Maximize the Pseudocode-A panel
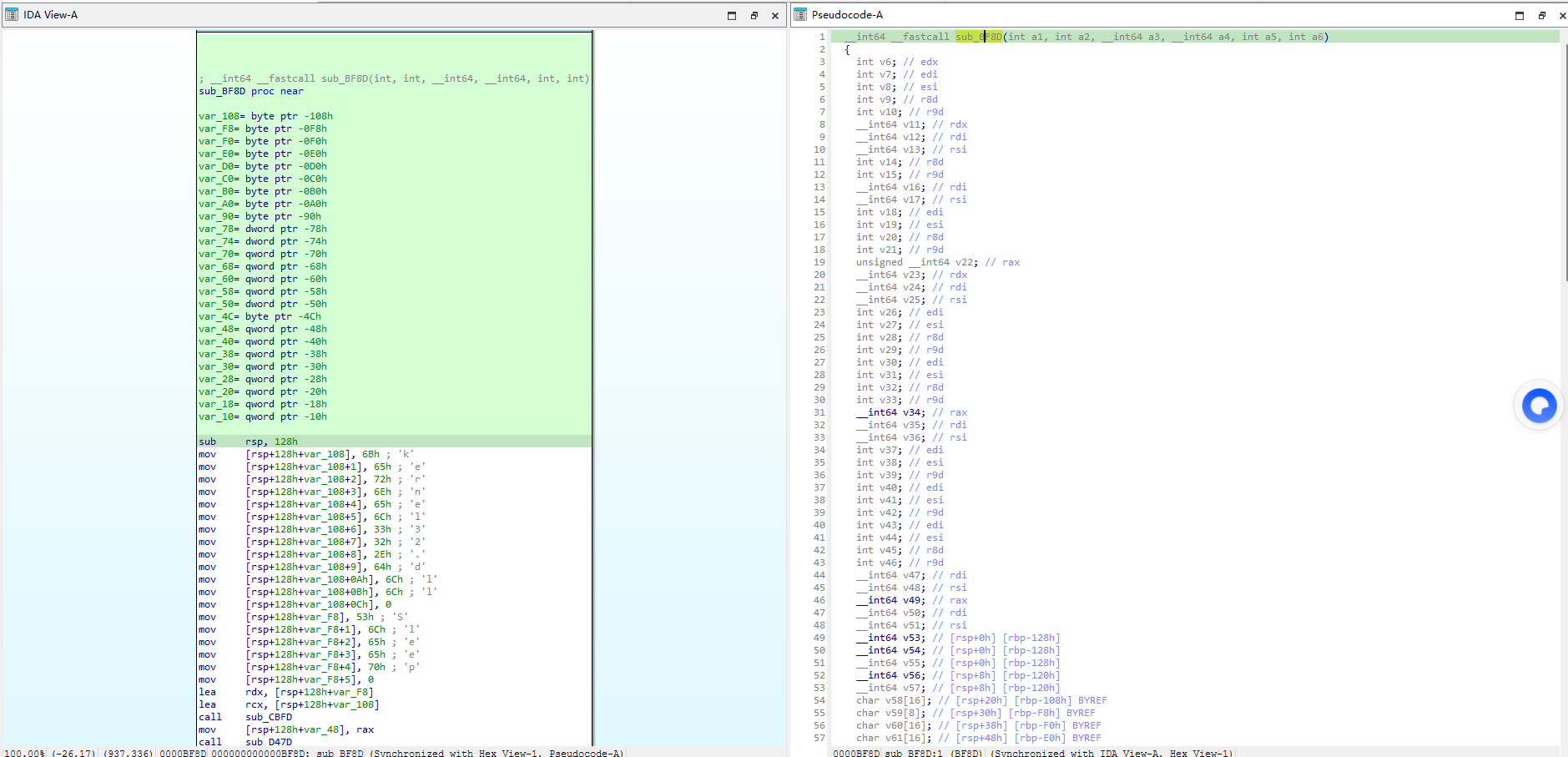Viewport: 1568px width, 757px height. (1520, 15)
